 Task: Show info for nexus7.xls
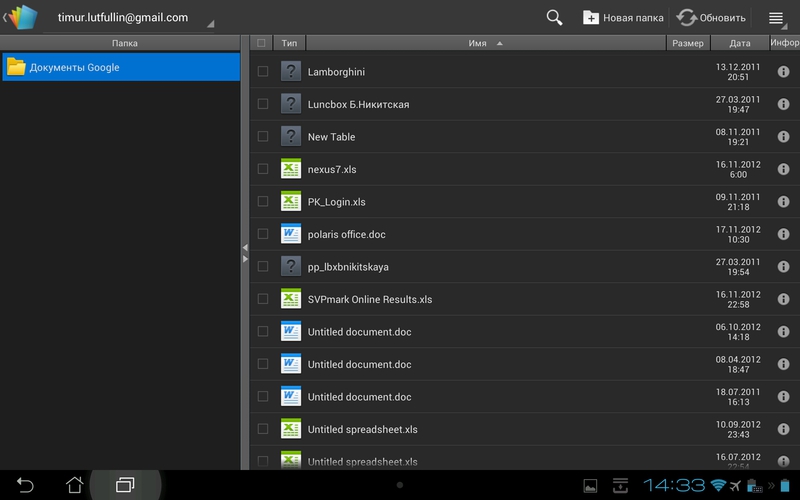783,169
